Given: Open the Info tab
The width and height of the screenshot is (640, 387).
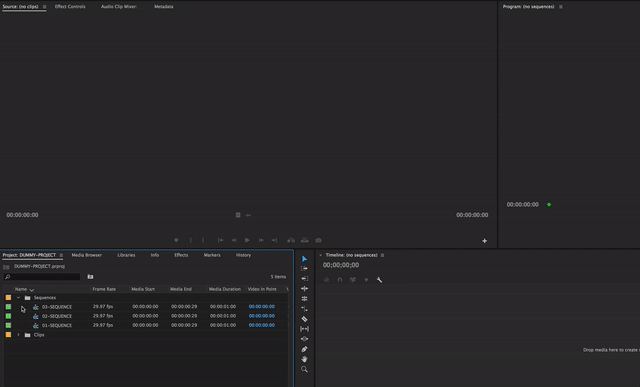Looking at the screenshot, I should coord(155,255).
